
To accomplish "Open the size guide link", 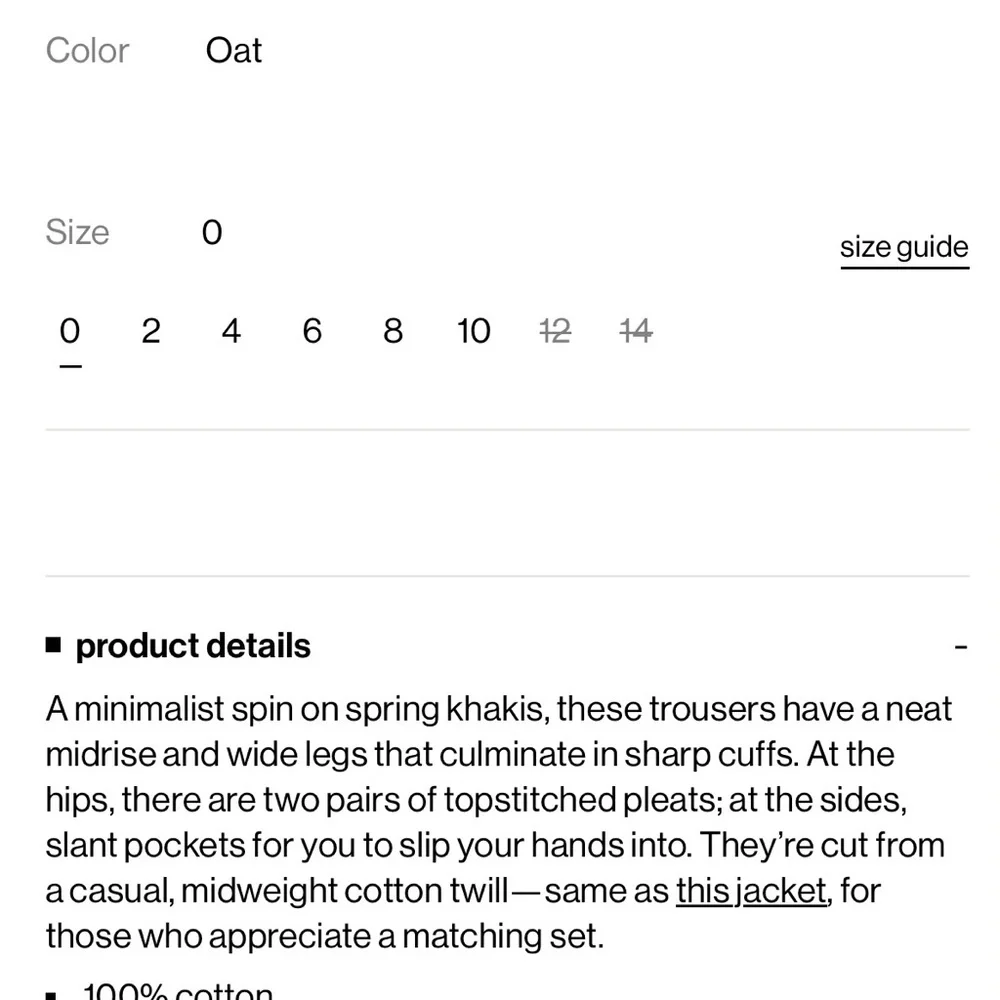I will tap(904, 248).
